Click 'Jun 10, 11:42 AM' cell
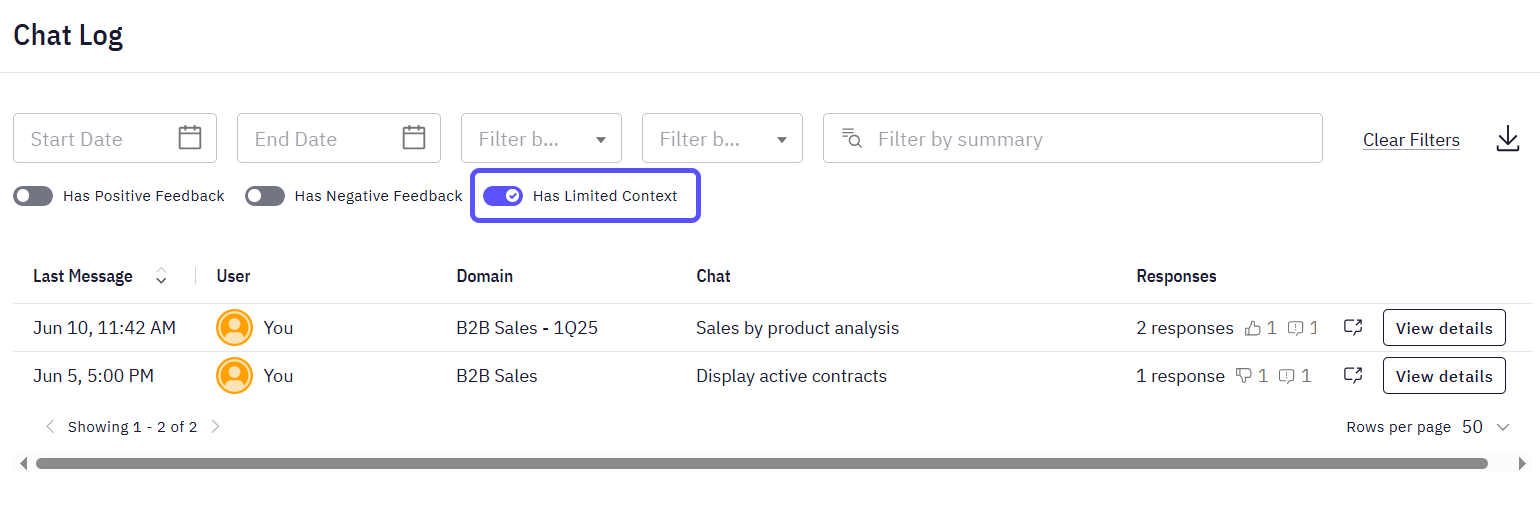 [105, 328]
